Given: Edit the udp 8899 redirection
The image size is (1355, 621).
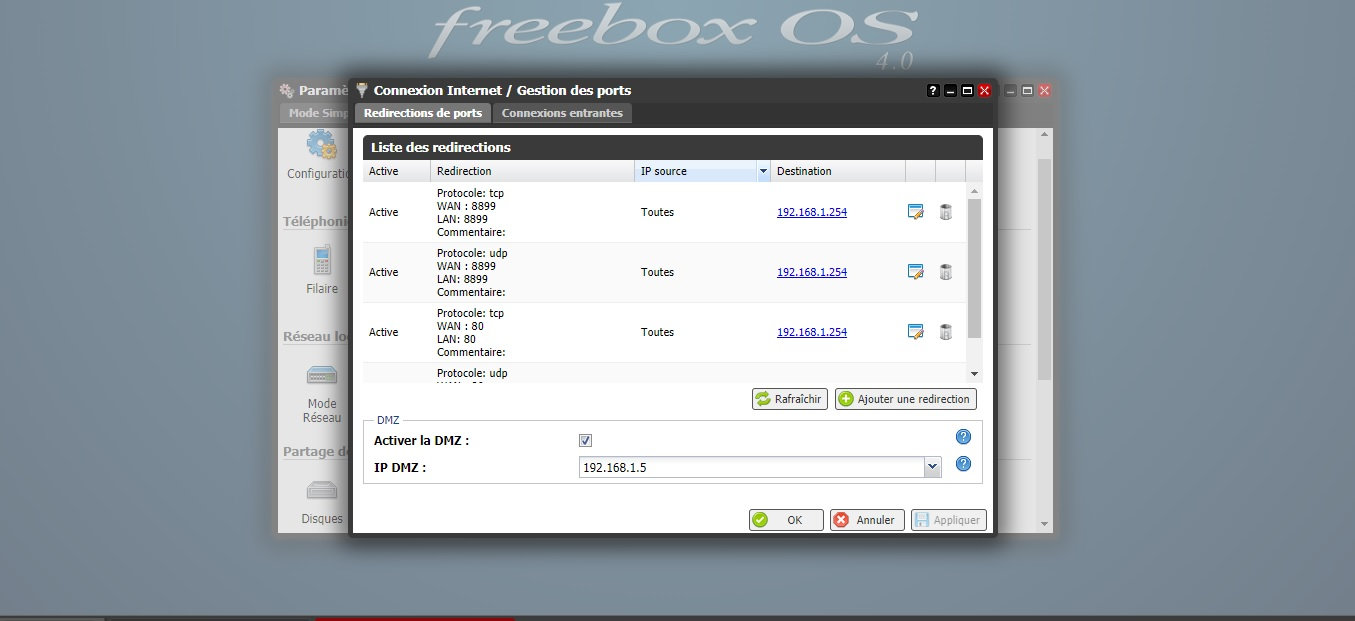Looking at the screenshot, I should [915, 272].
